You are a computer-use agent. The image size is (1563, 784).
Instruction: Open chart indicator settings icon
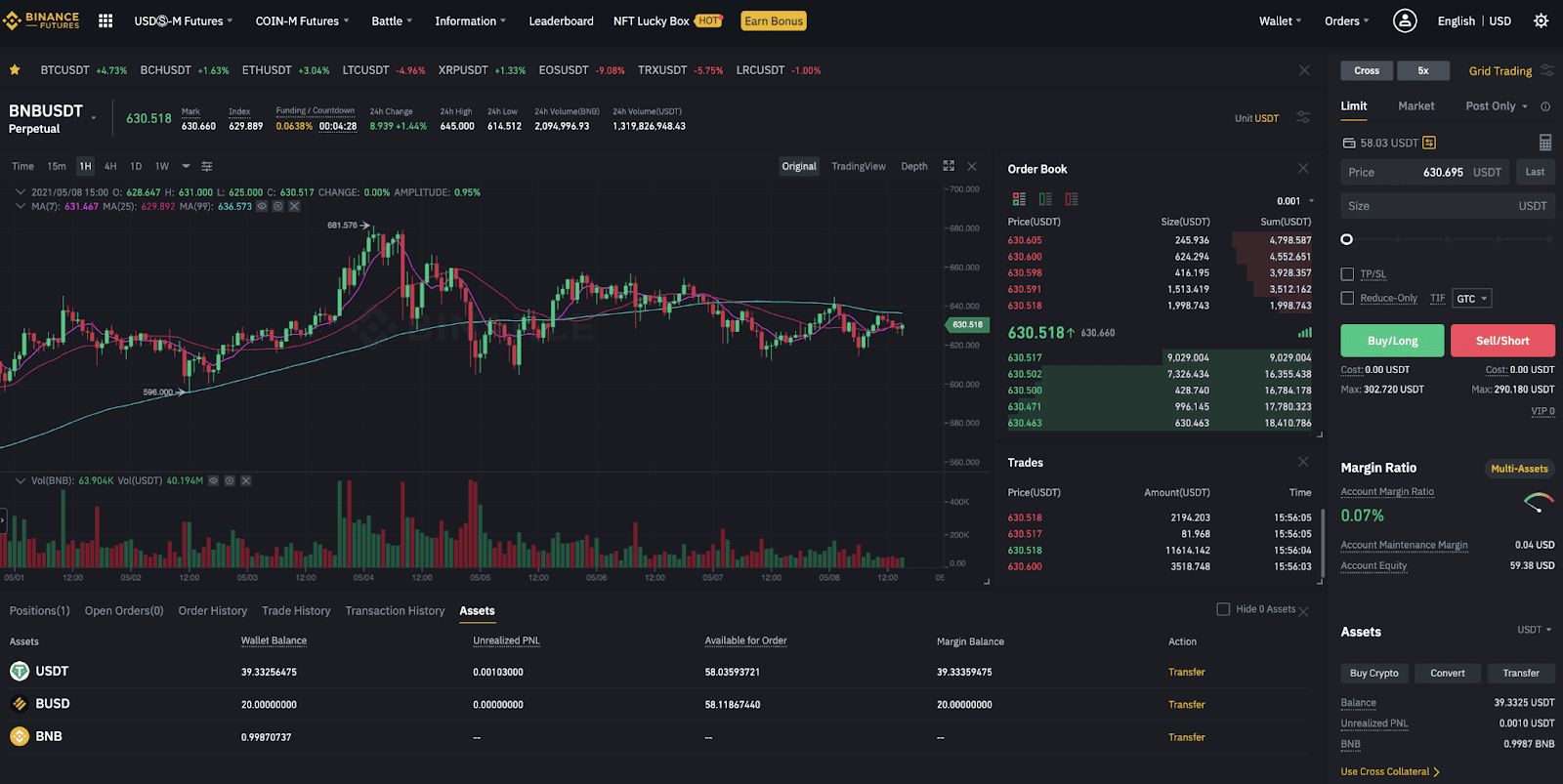pyautogui.click(x=206, y=166)
